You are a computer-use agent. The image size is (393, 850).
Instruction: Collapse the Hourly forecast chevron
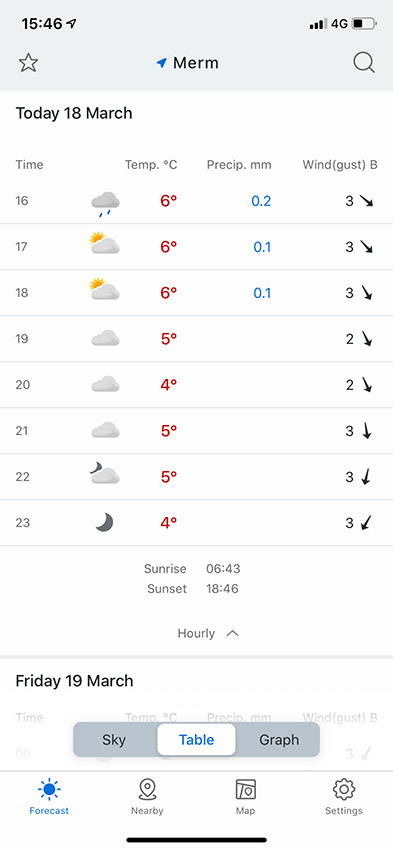pos(233,633)
